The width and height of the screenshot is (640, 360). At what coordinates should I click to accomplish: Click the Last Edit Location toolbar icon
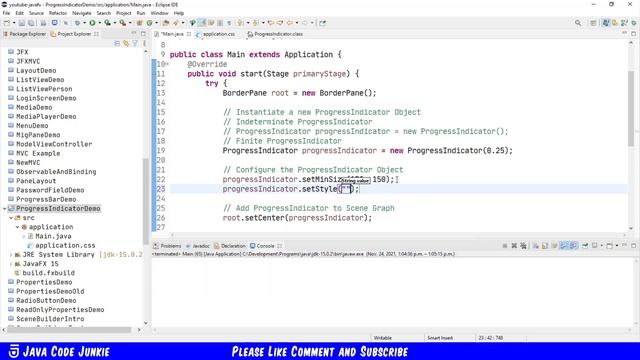271,23
